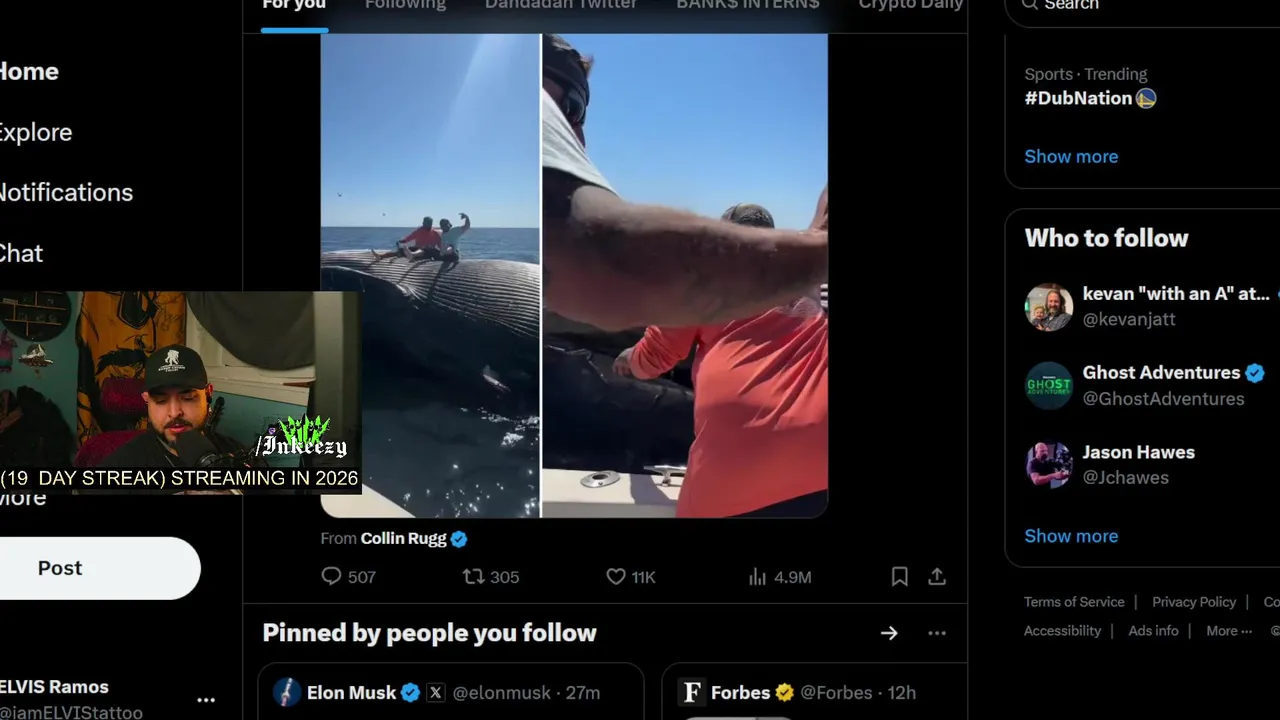Select the Crypto Daily tab
The image size is (1280, 720).
pyautogui.click(x=910, y=5)
